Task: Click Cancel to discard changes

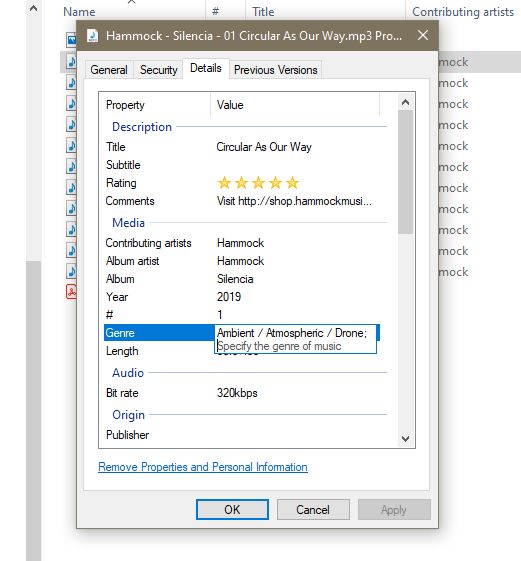Action: [313, 509]
